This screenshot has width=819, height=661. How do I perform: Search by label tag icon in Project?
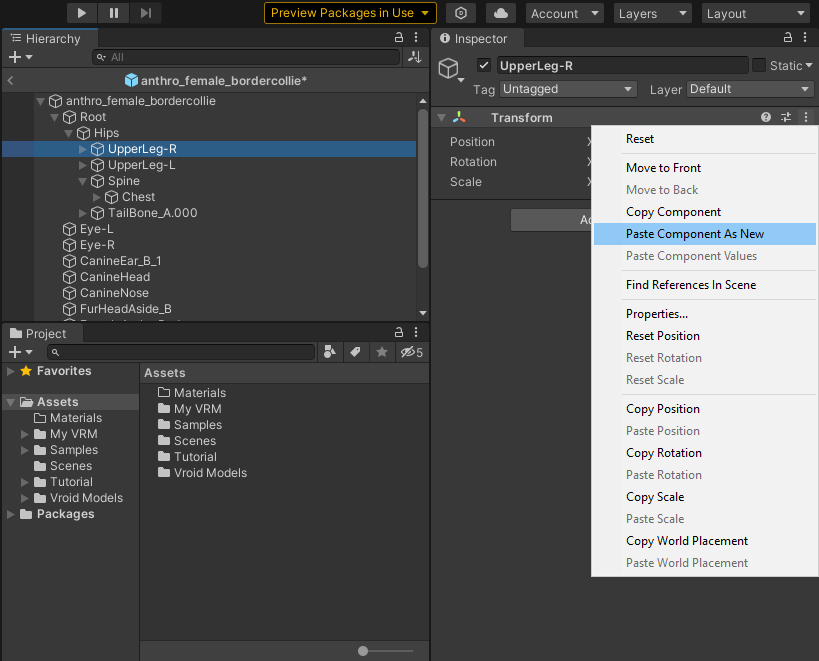pos(356,352)
